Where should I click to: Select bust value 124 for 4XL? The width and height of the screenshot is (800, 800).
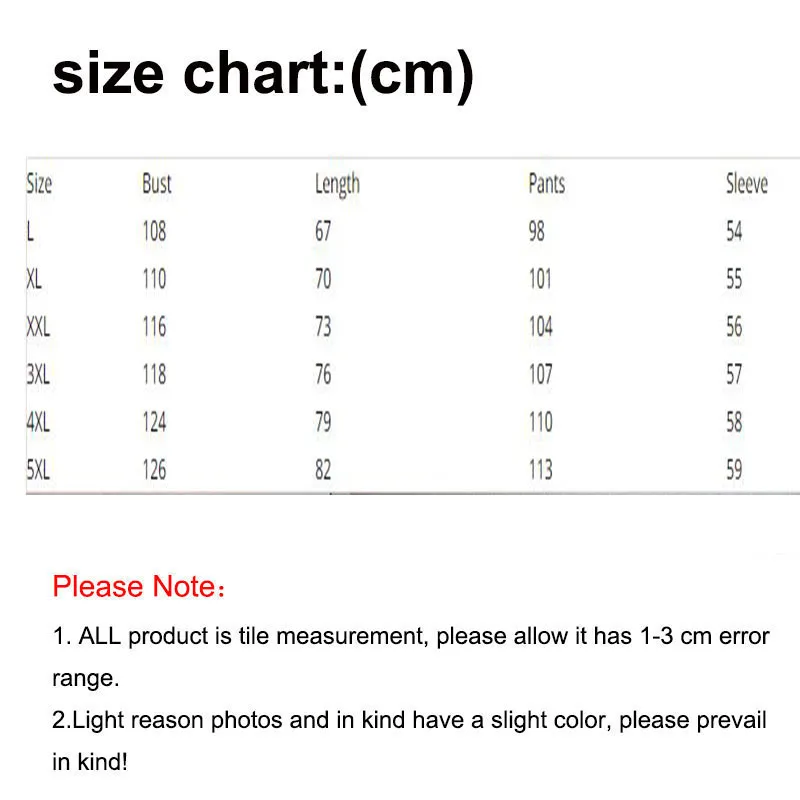[x=154, y=422]
